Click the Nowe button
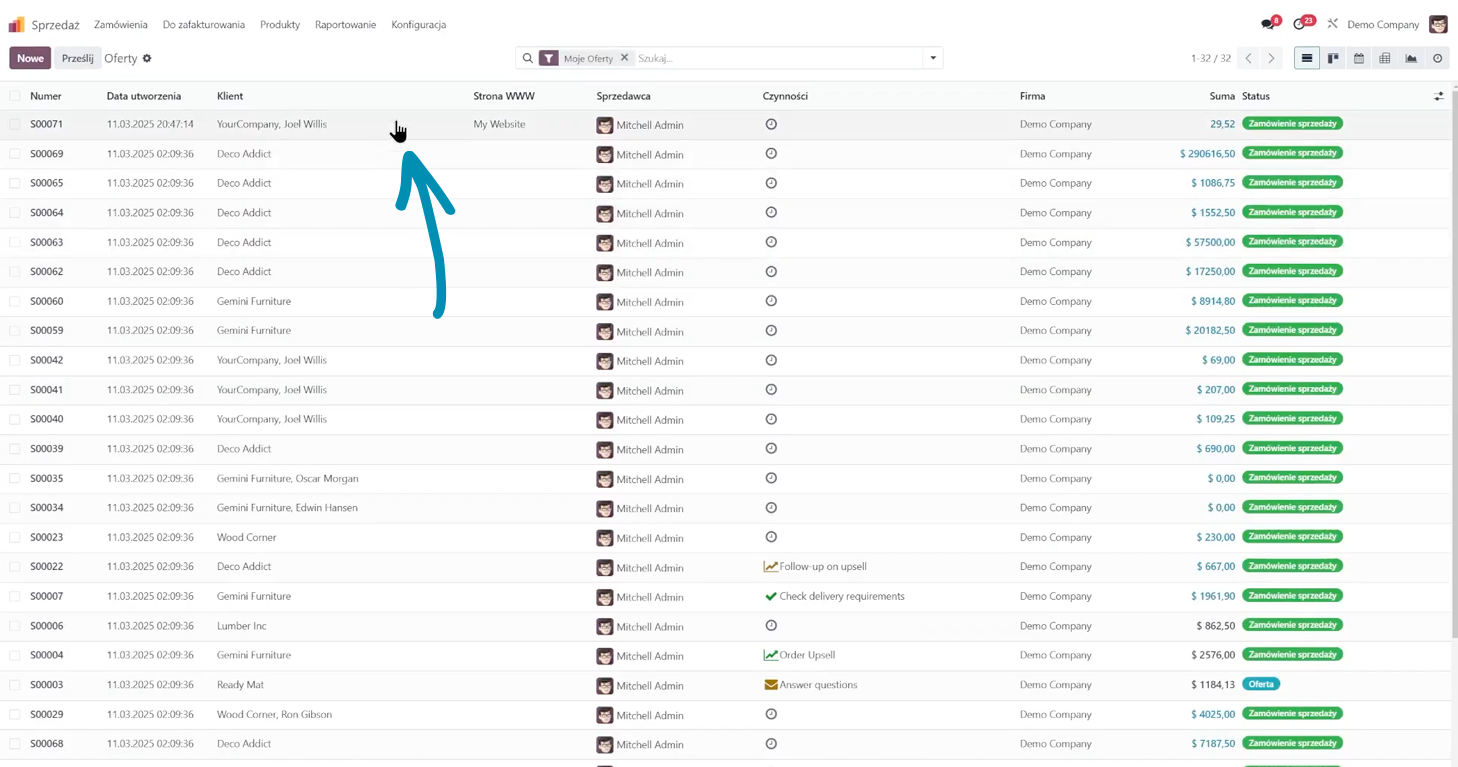The image size is (1458, 767). pos(30,58)
